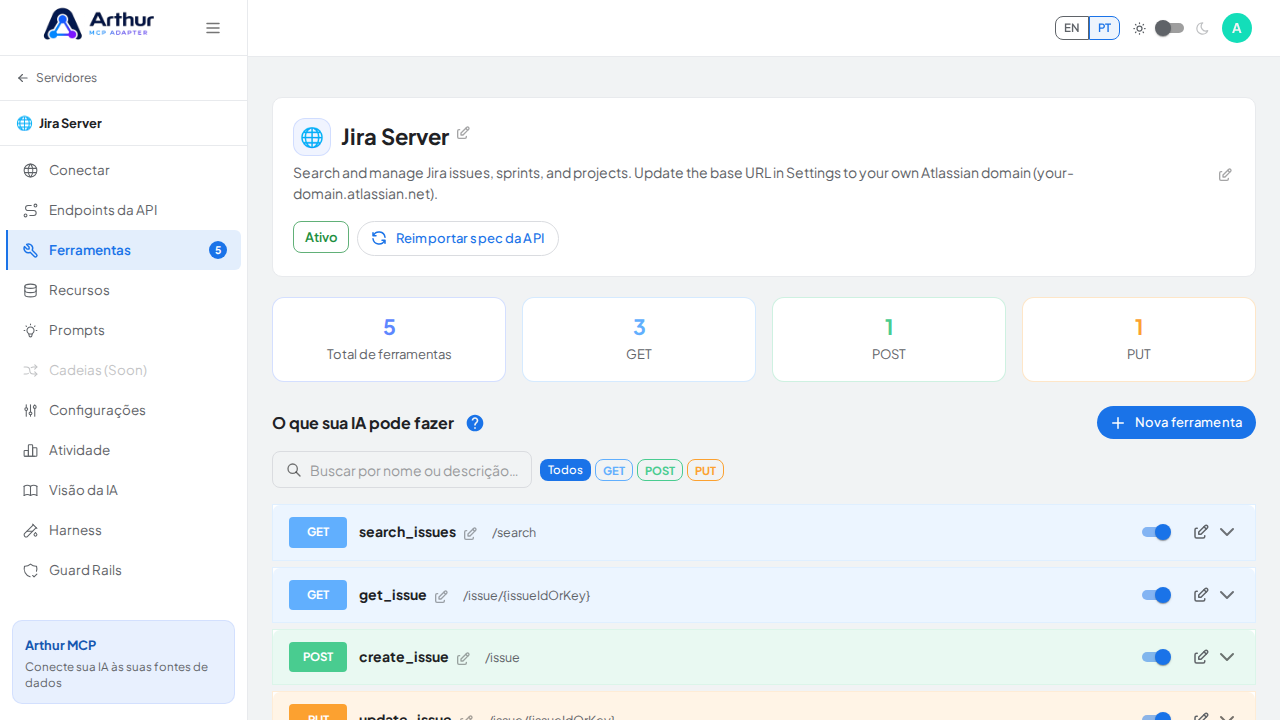Click Total de ferramentas card
This screenshot has width=1280, height=720.
[x=389, y=339]
